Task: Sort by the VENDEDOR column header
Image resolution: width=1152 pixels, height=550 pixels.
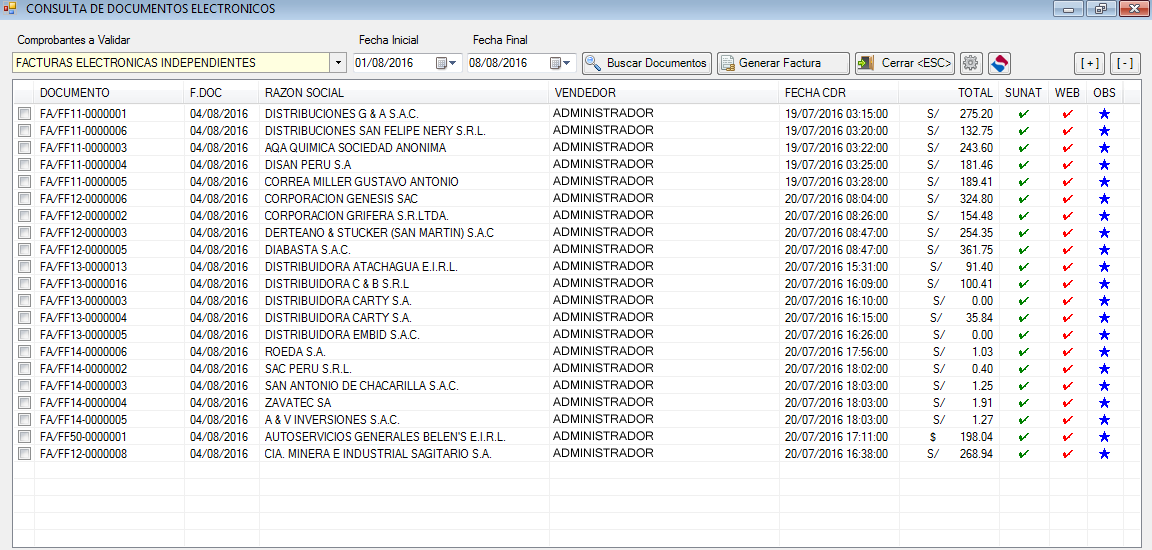Action: [x=664, y=93]
